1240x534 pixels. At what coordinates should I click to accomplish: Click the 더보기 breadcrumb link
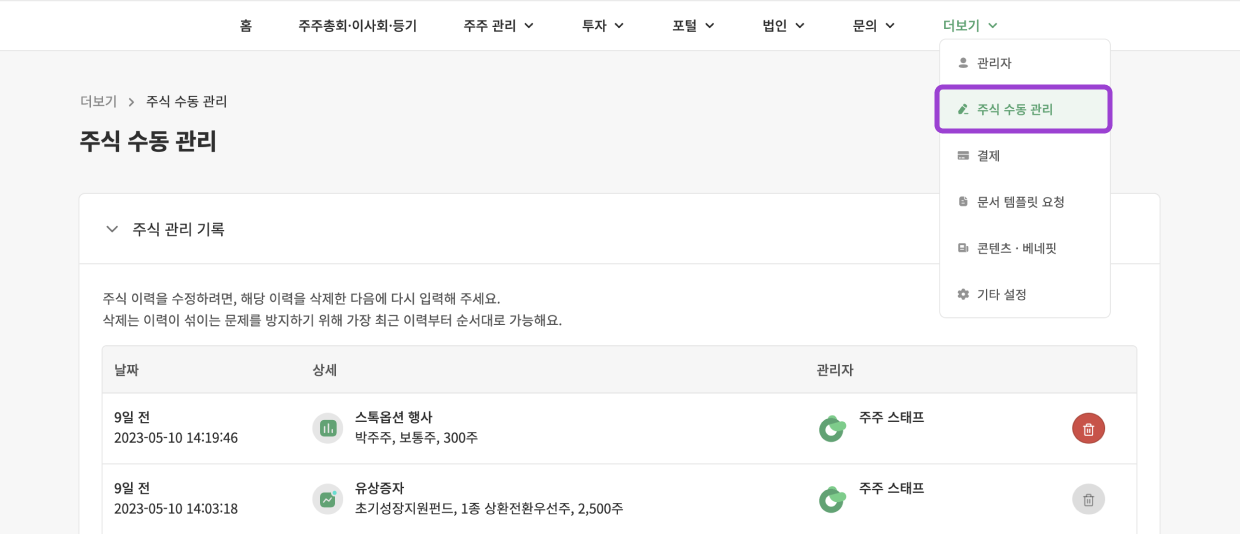99,101
